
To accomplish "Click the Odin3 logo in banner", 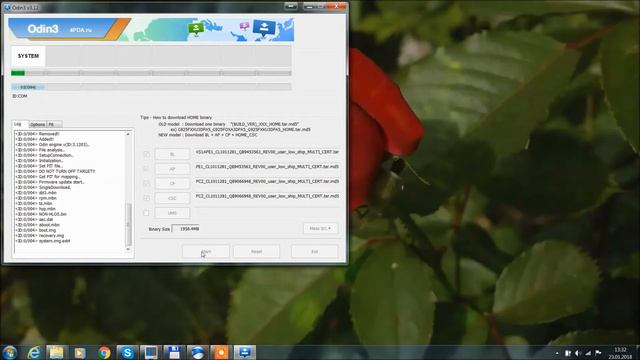I will [x=43, y=29].
